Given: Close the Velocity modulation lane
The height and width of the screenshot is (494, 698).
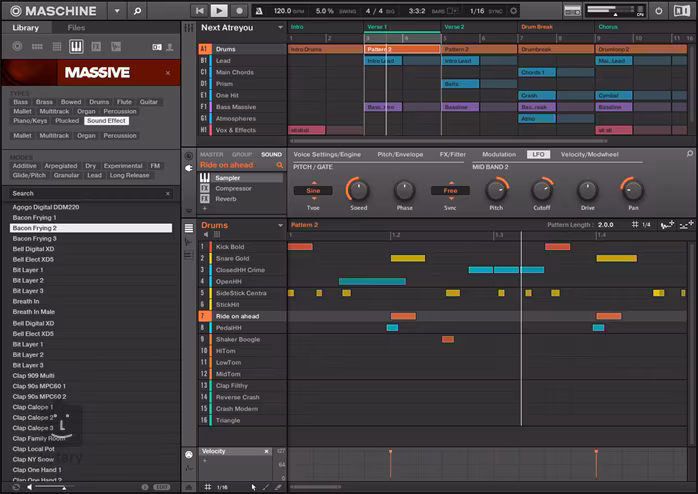Looking at the screenshot, I should 267,451.
